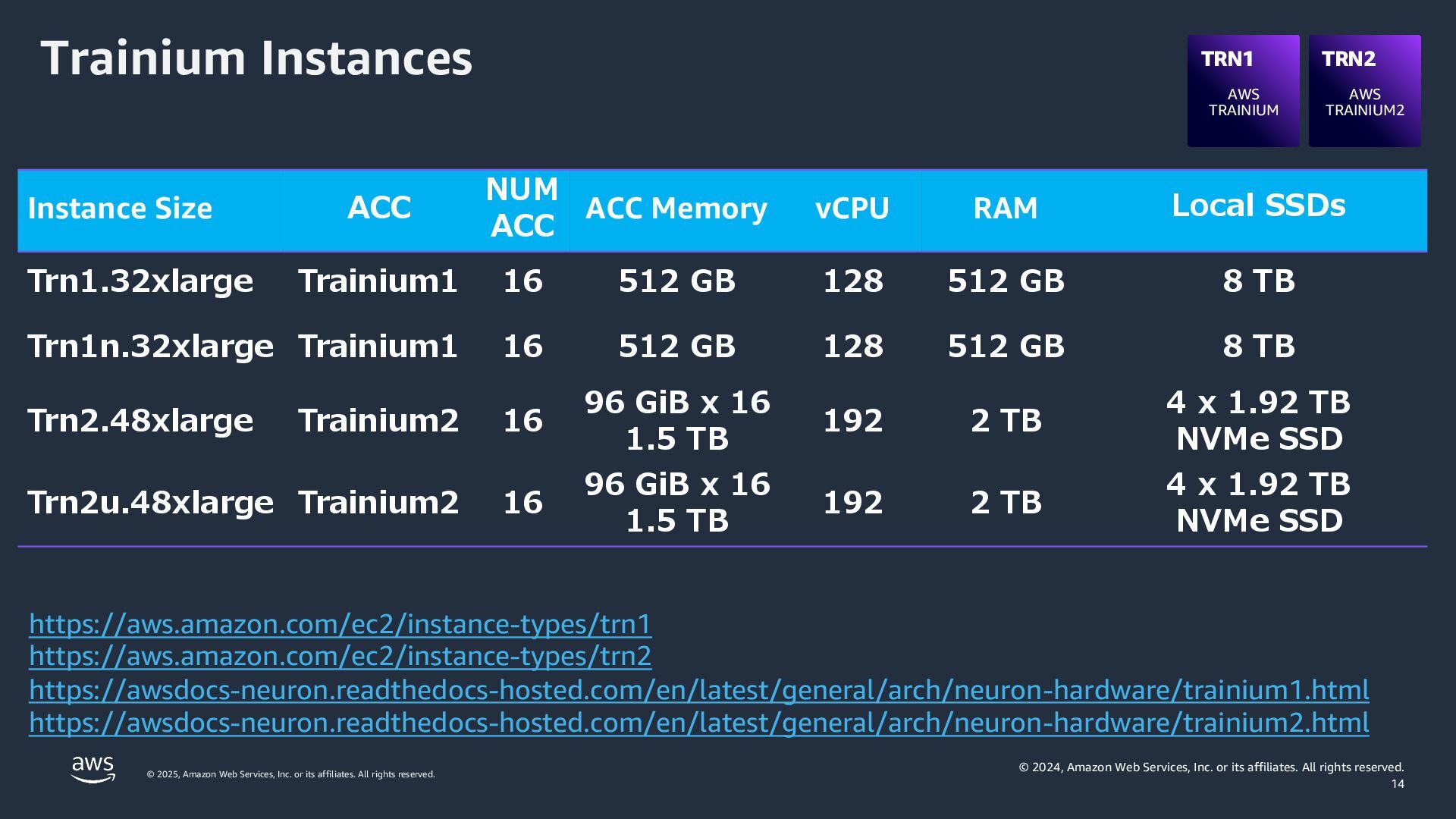This screenshot has width=1456, height=819.
Task: Click the Trn1n.32xlarge row label
Action: tap(150, 347)
